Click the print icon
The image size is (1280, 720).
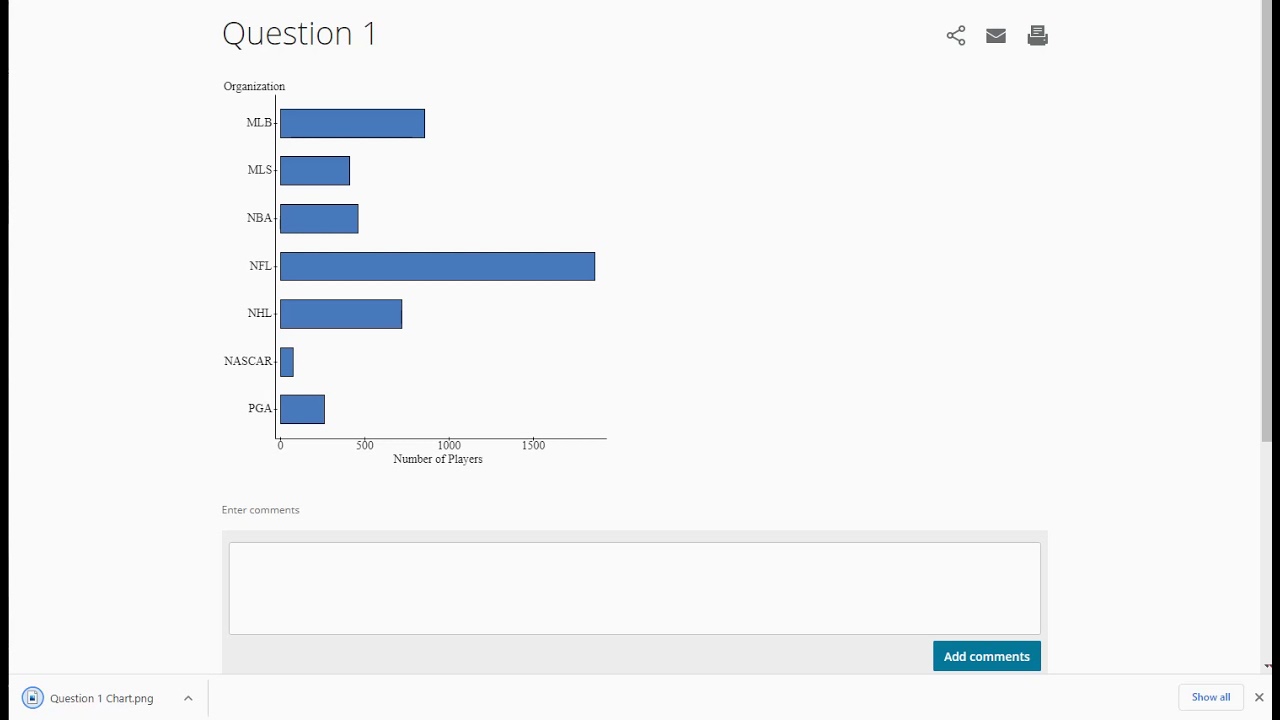point(1037,36)
